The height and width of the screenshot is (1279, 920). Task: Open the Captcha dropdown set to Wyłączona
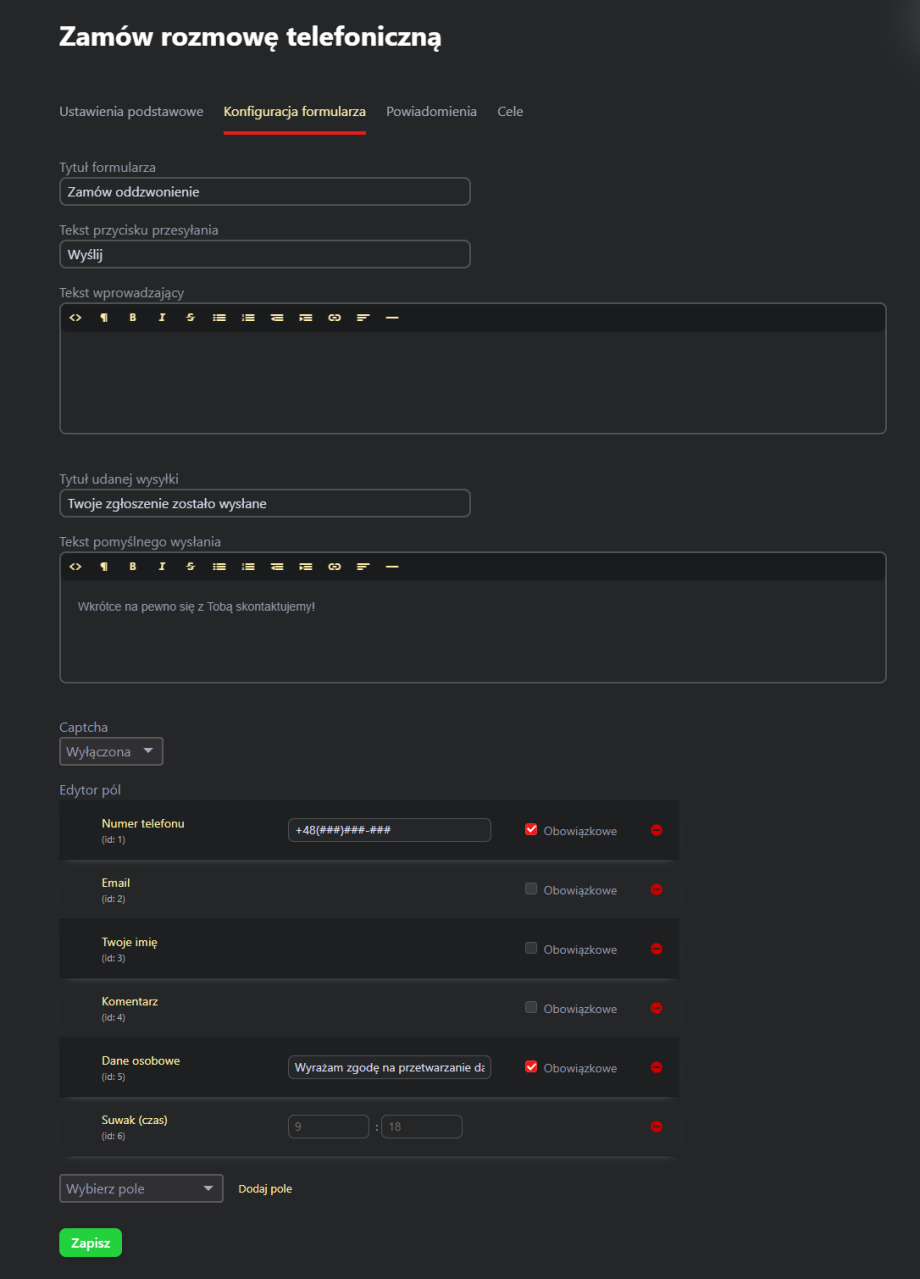pos(111,752)
